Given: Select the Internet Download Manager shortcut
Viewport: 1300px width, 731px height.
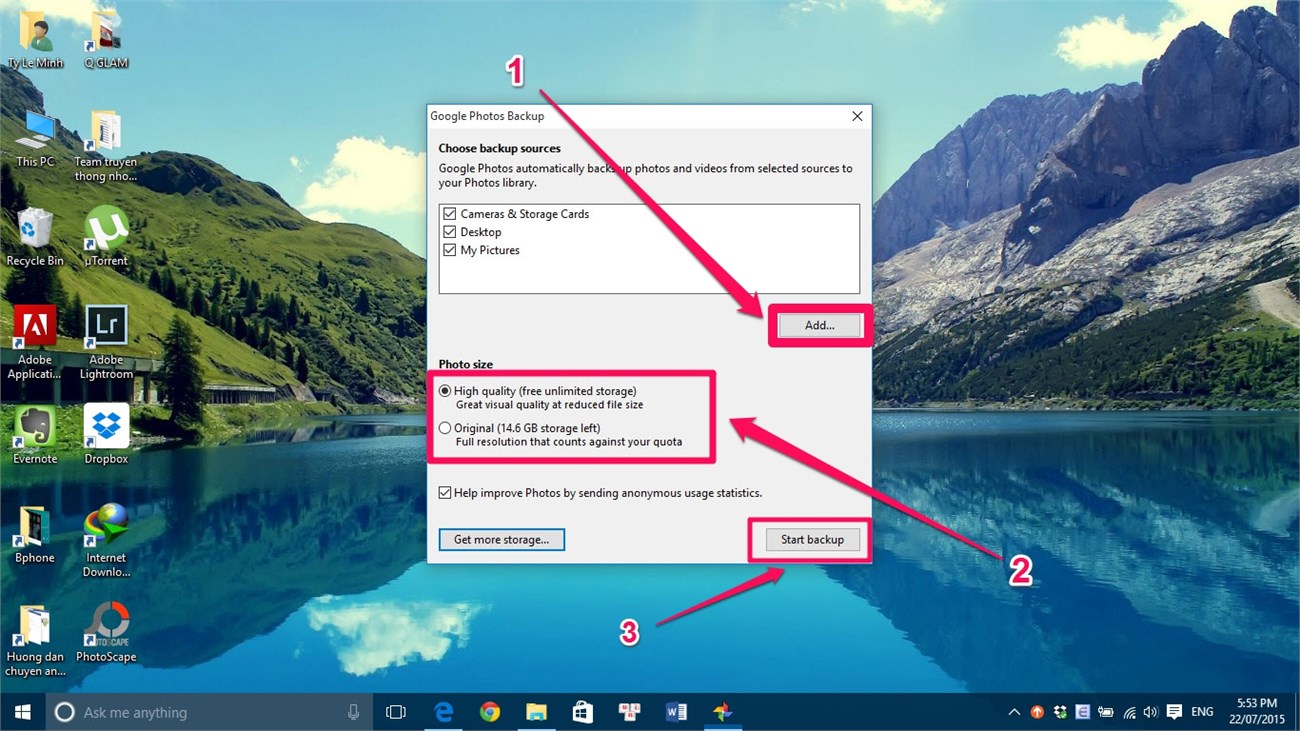Looking at the screenshot, I should tap(106, 542).
